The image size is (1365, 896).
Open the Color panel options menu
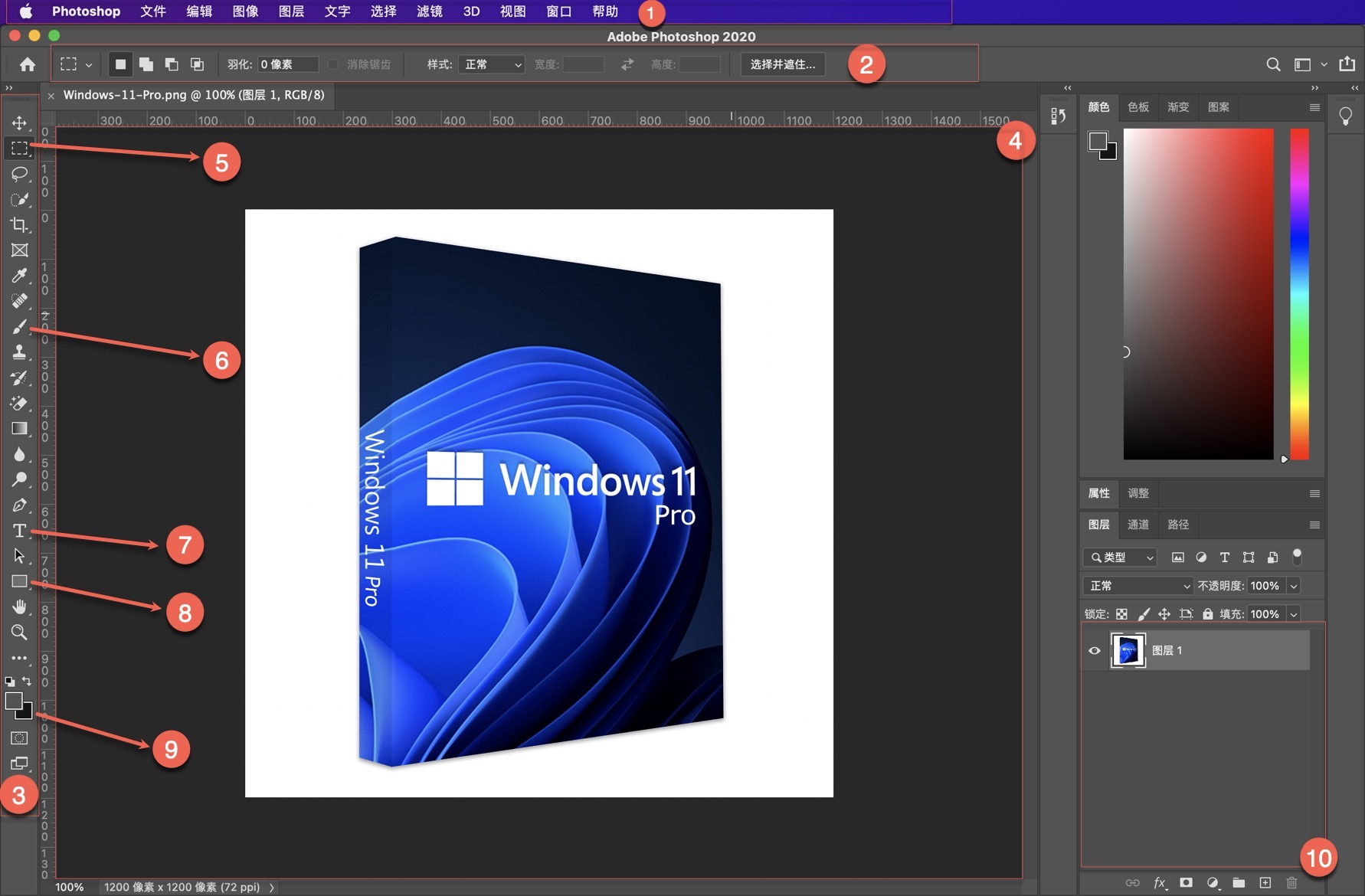(x=1314, y=107)
